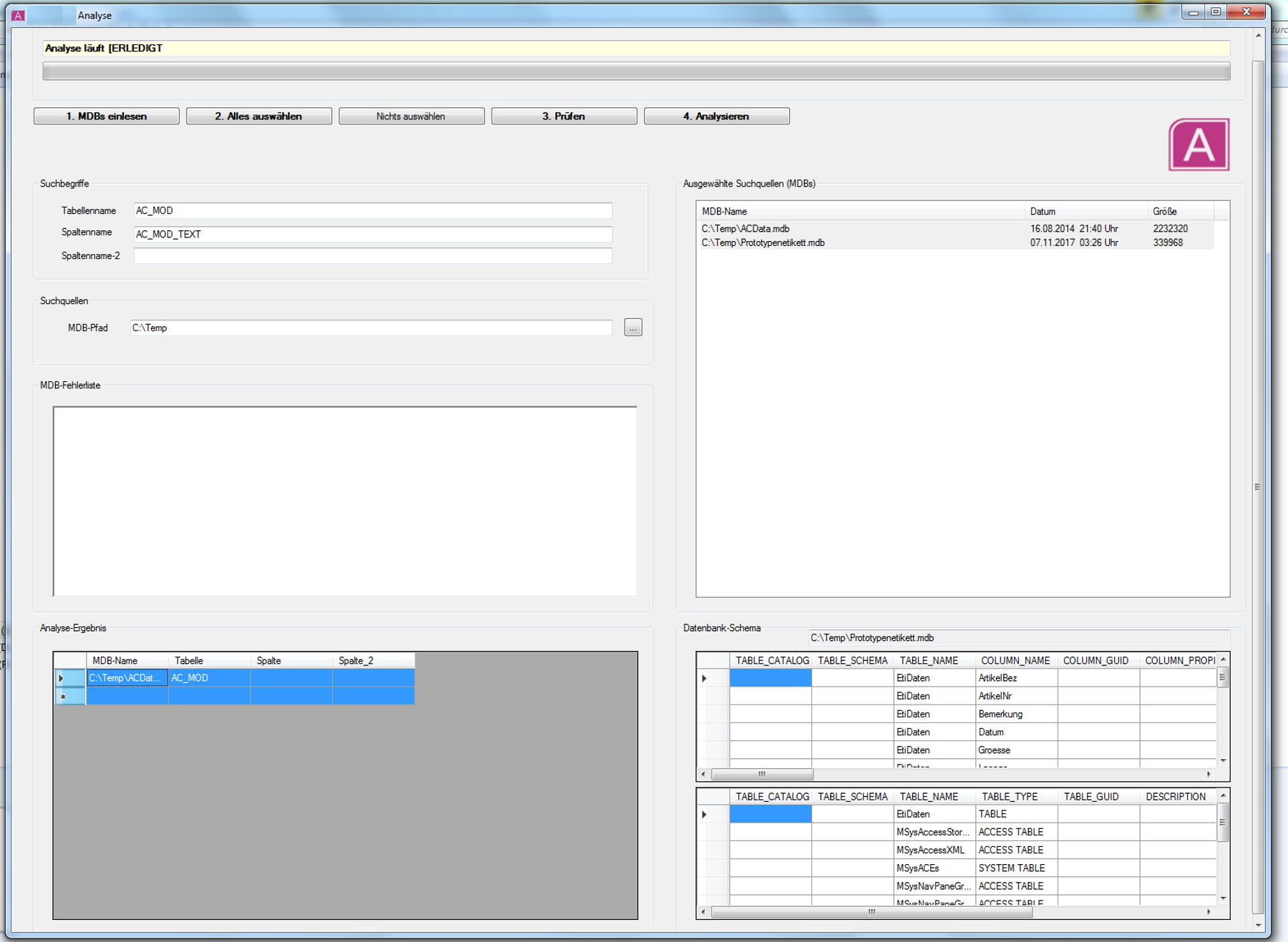Image resolution: width=1288 pixels, height=942 pixels.
Task: Click date 16.08.2014 21:40 Uhr
Action: point(1074,228)
